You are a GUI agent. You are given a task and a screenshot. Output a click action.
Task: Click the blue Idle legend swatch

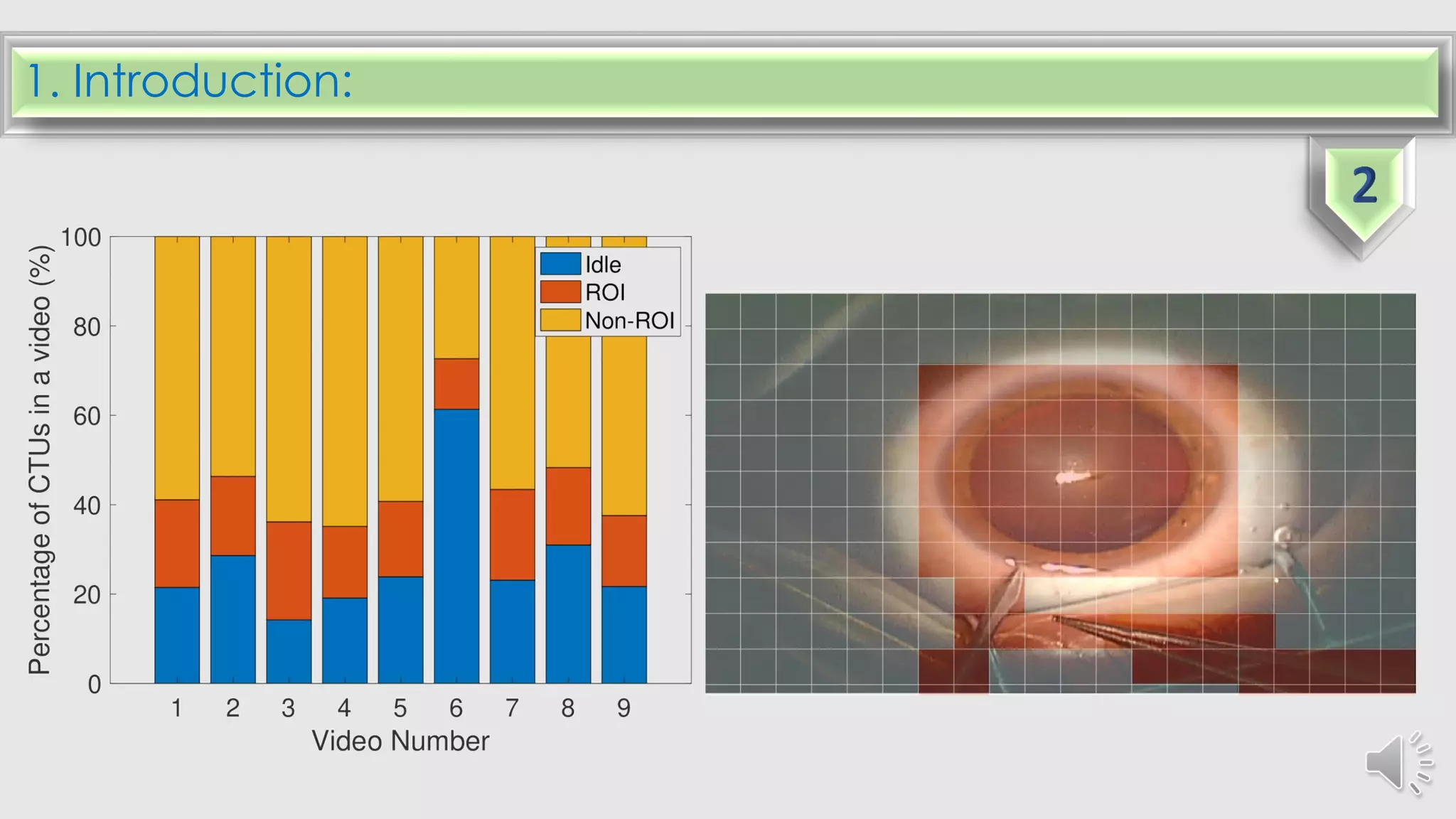(x=560, y=264)
